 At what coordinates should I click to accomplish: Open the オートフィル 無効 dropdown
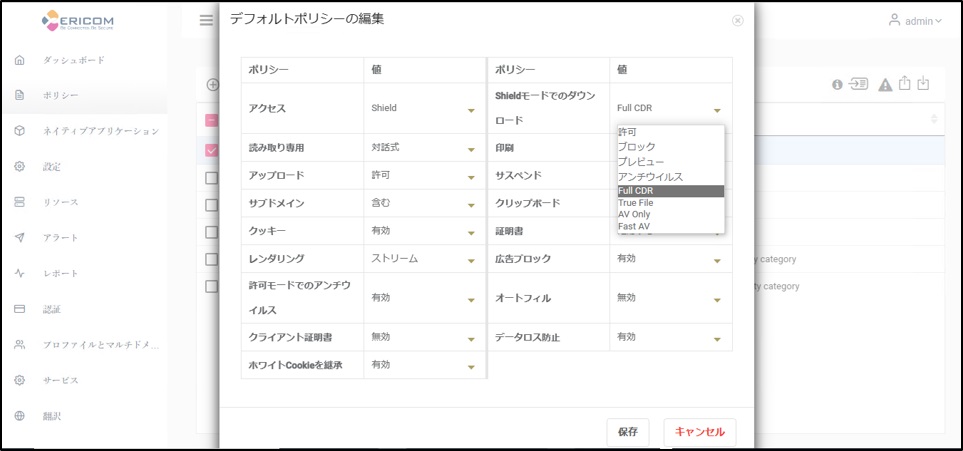[671, 298]
